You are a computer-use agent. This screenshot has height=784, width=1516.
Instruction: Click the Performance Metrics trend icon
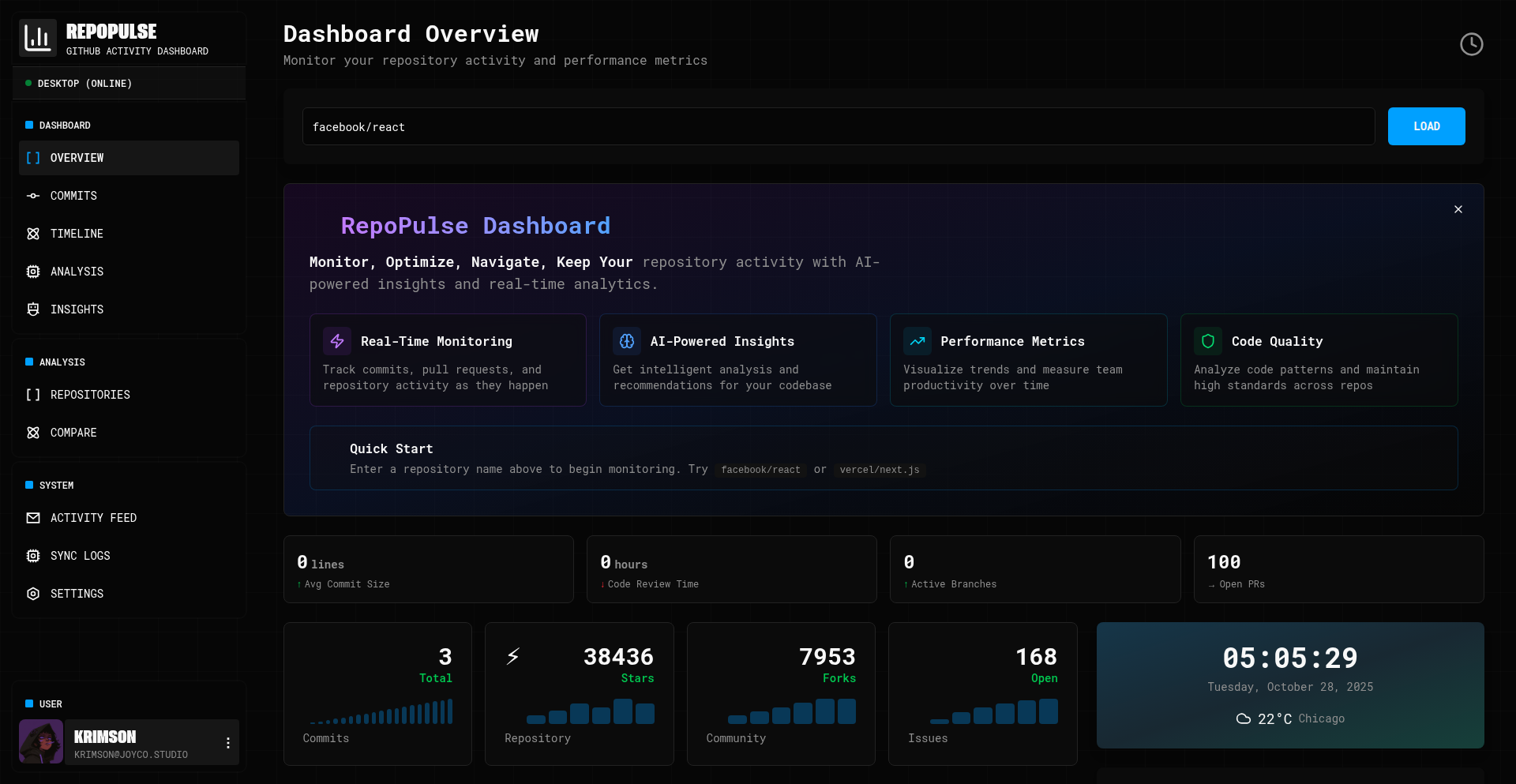[x=917, y=341]
